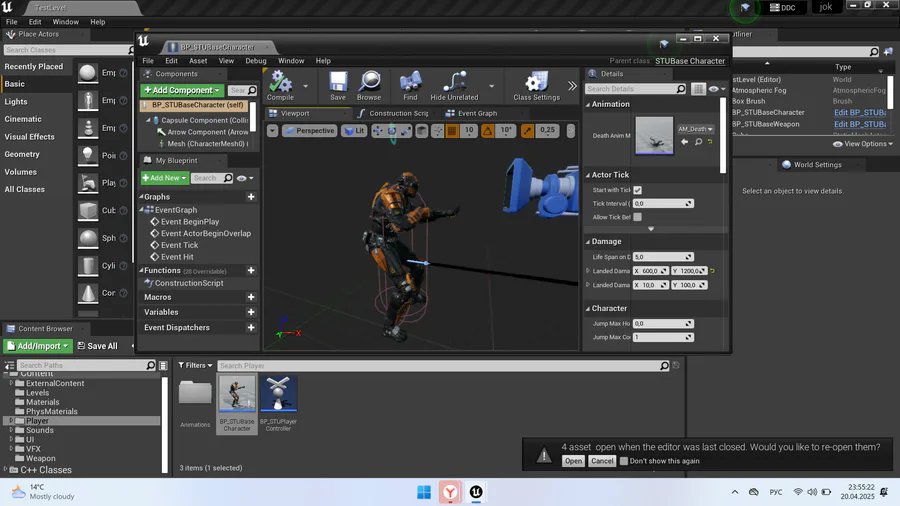Image resolution: width=900 pixels, height=506 pixels.
Task: Click the Tick Interval value field
Action: [x=663, y=204]
